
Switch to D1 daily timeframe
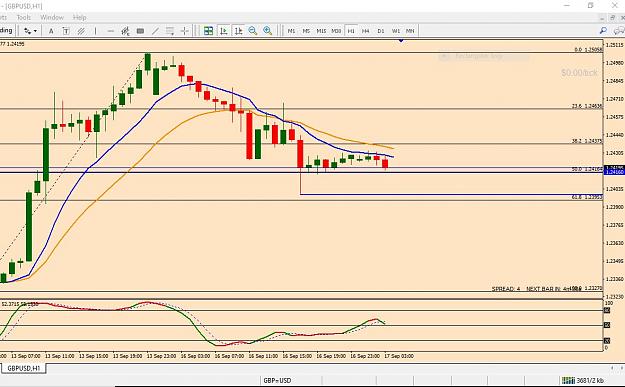(381, 31)
